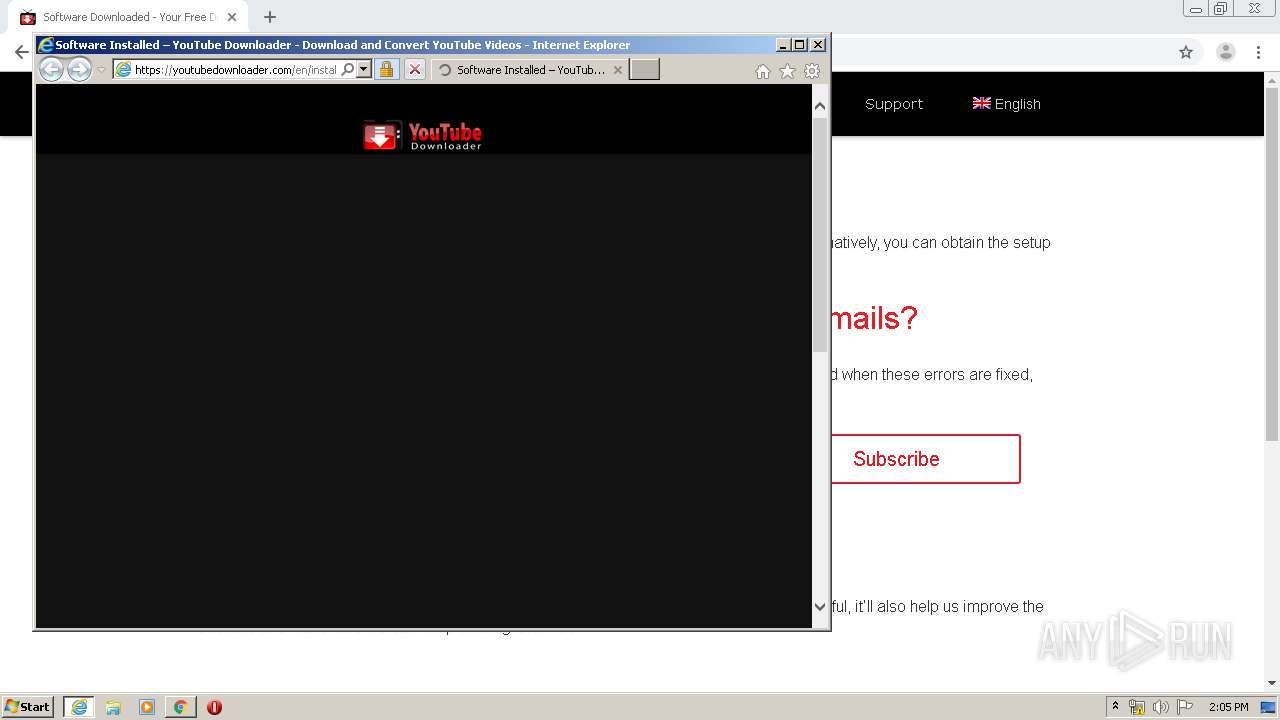Click IE scrollbar down arrow
Screen dimensions: 1280x720
click(x=820, y=607)
